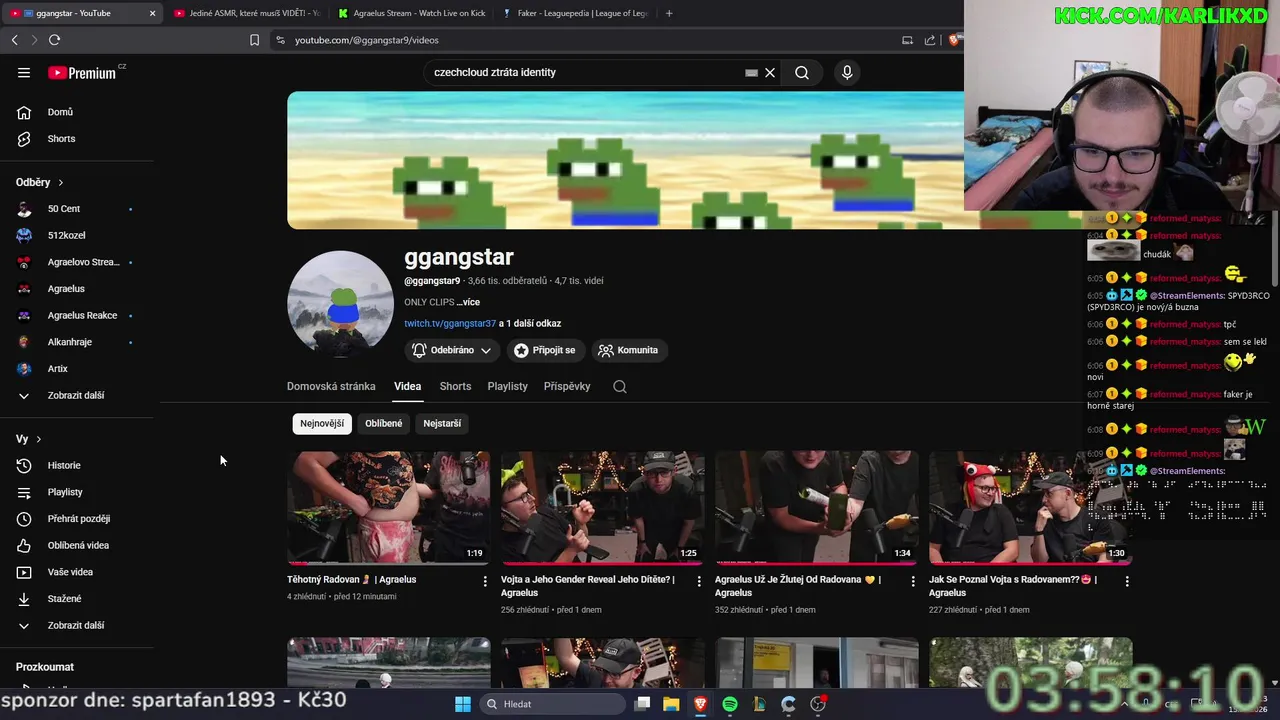Open the Komunita button
Screen dimensions: 1280x720
[628, 350]
